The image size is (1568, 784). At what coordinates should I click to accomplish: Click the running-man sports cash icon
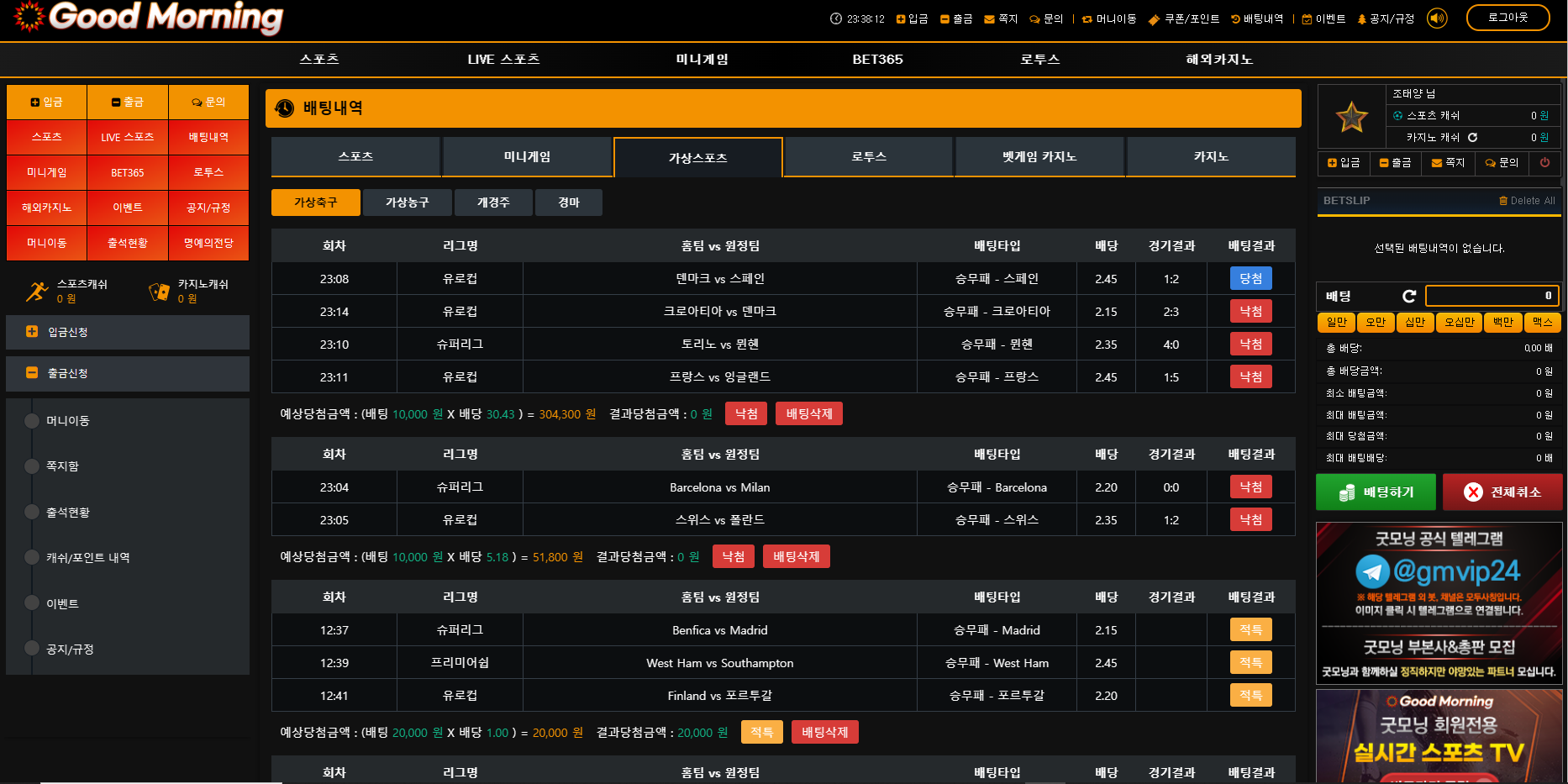coord(36,292)
